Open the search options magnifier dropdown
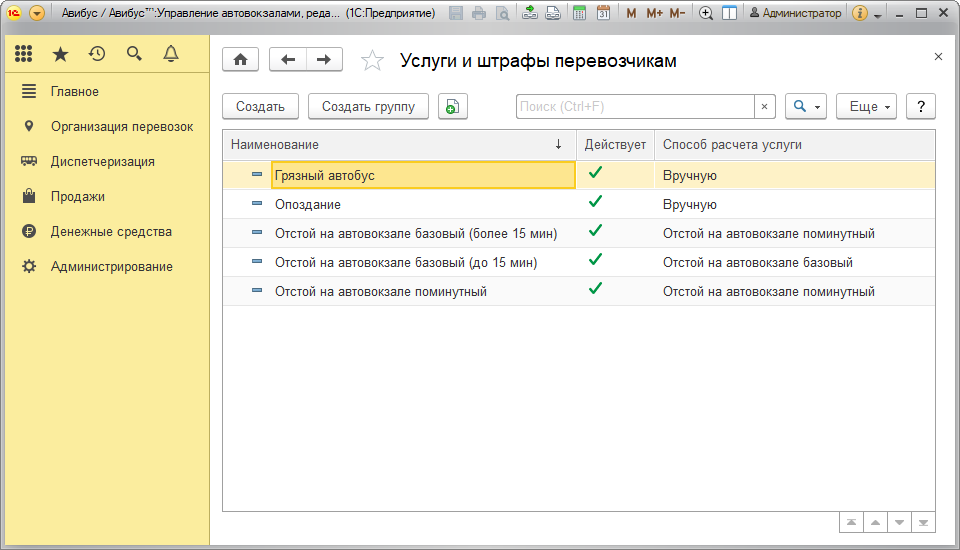 pos(805,107)
